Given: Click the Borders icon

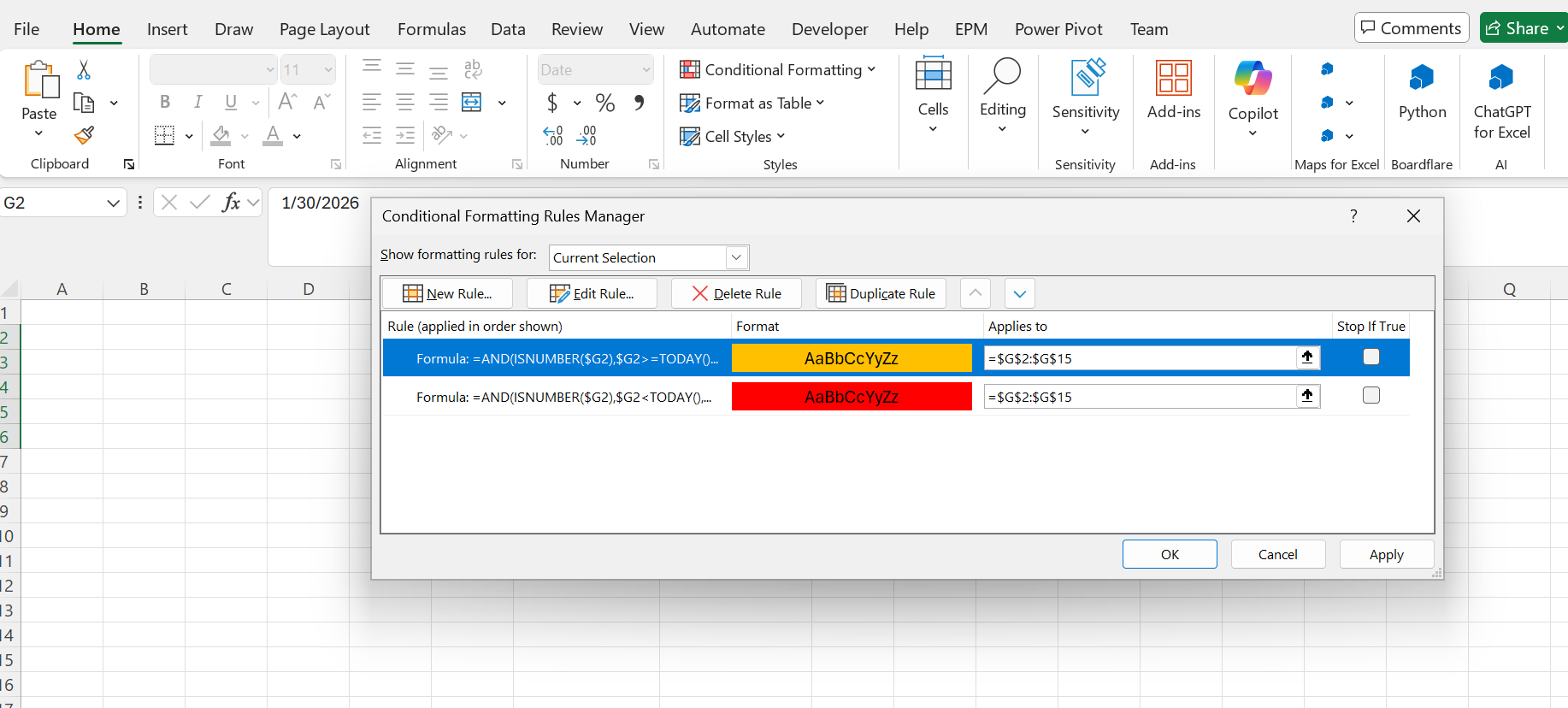Looking at the screenshot, I should tap(165, 135).
